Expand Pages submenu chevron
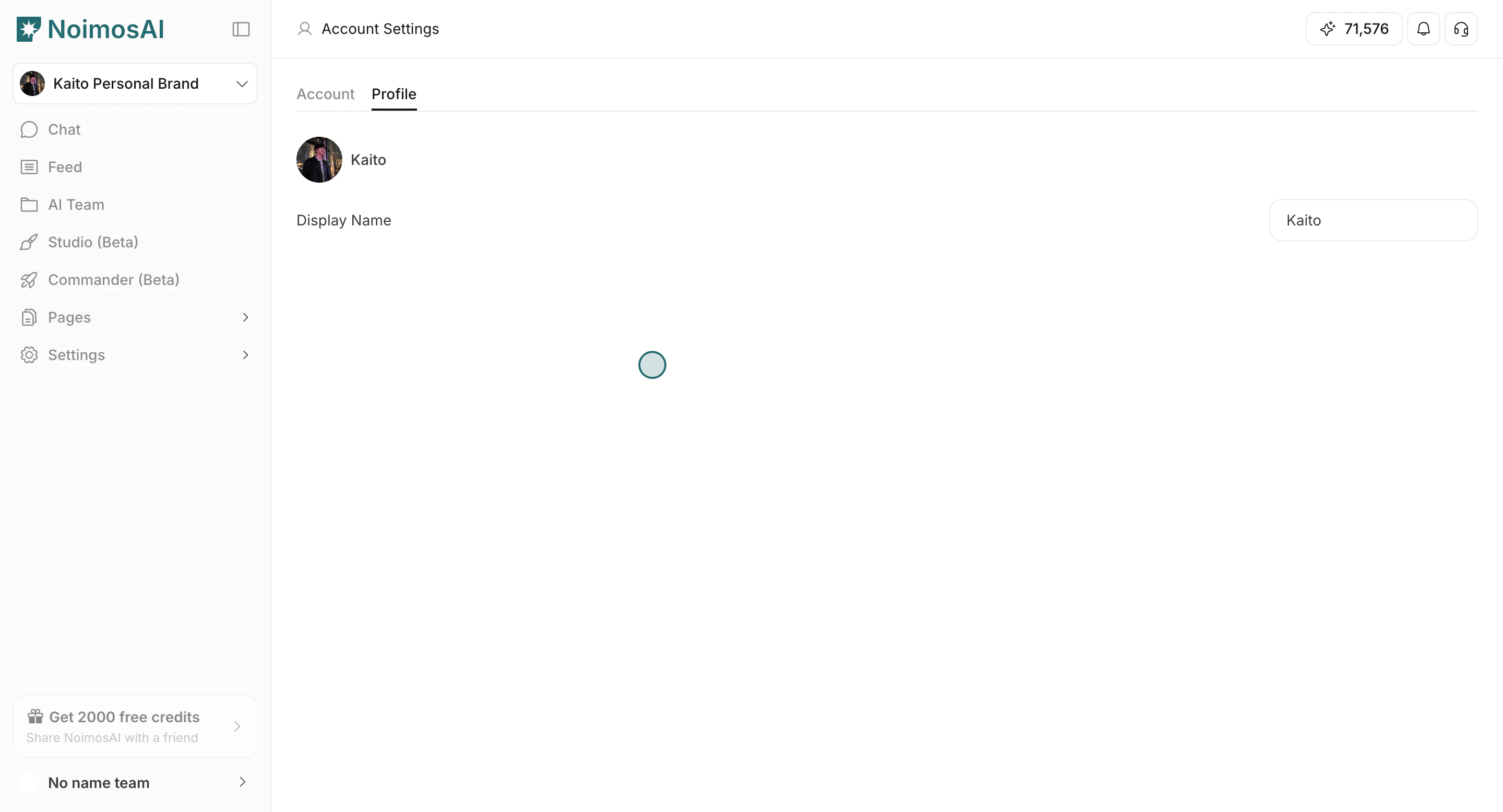This screenshot has width=1503, height=812. click(245, 317)
